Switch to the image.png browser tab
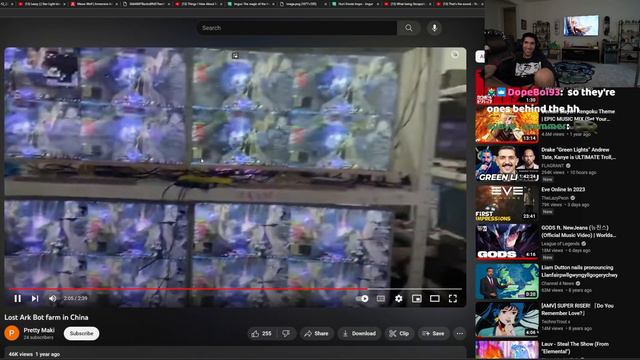 click(x=303, y=4)
